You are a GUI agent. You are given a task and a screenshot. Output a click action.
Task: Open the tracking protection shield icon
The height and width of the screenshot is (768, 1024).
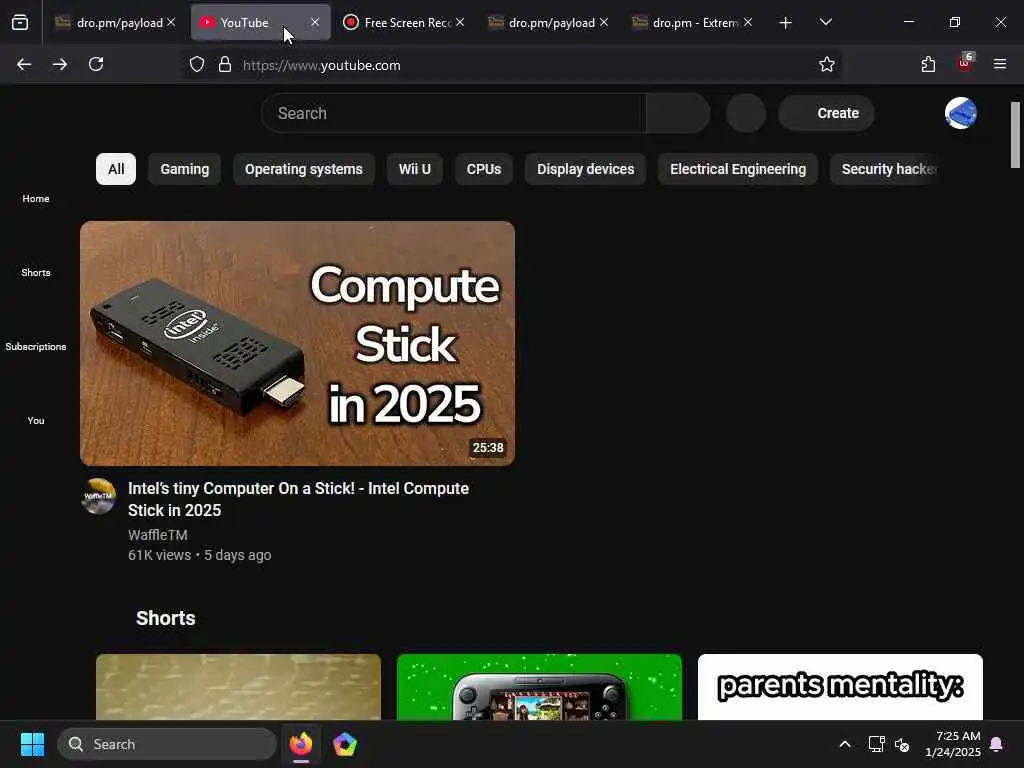pos(197,65)
